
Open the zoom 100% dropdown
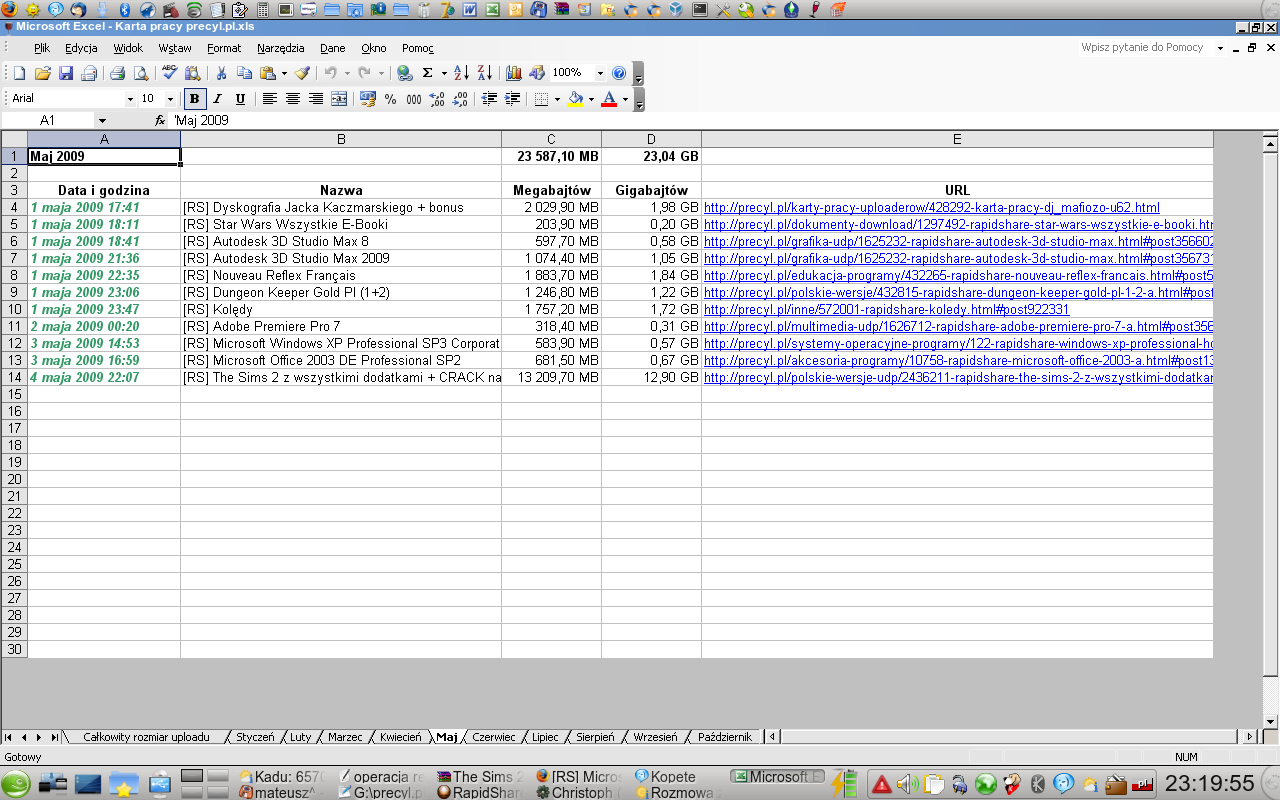pyautogui.click(x=600, y=73)
